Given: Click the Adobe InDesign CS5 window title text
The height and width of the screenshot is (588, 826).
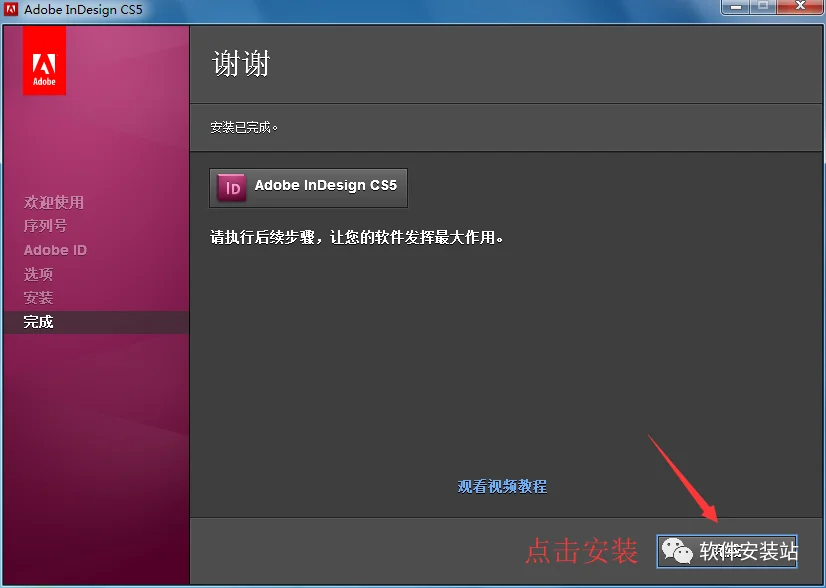Looking at the screenshot, I should pyautogui.click(x=83, y=9).
